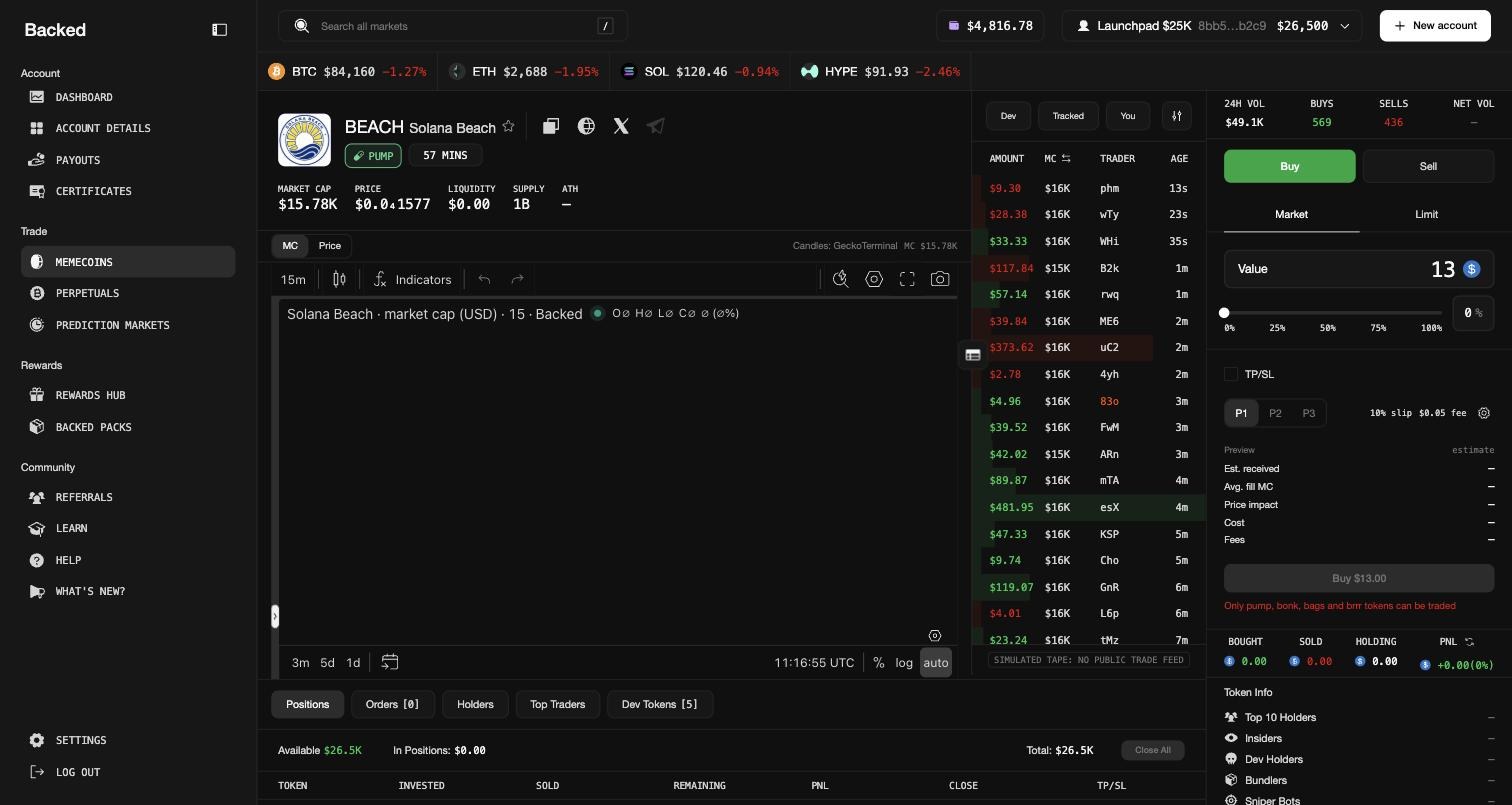This screenshot has width=1512, height=805.
Task: Switch to Top Traders tab
Action: pyautogui.click(x=558, y=704)
